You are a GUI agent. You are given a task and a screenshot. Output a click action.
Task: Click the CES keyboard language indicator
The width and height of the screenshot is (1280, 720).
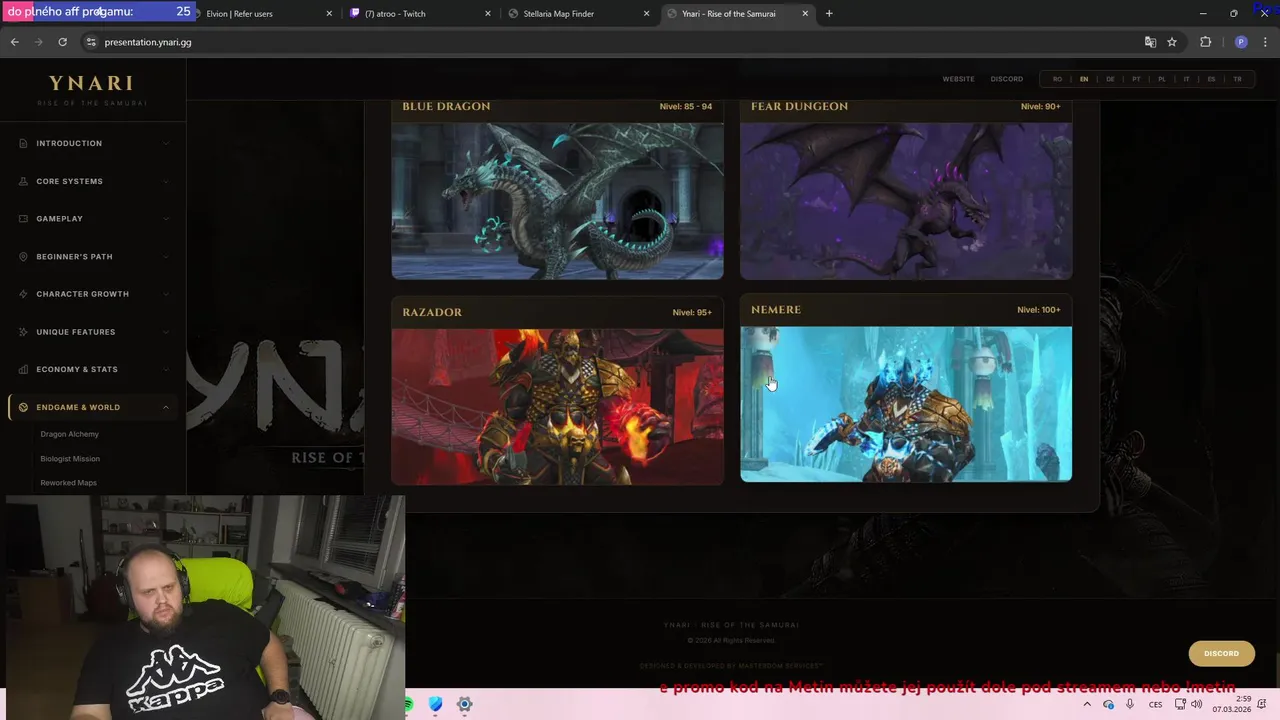[x=1155, y=704]
